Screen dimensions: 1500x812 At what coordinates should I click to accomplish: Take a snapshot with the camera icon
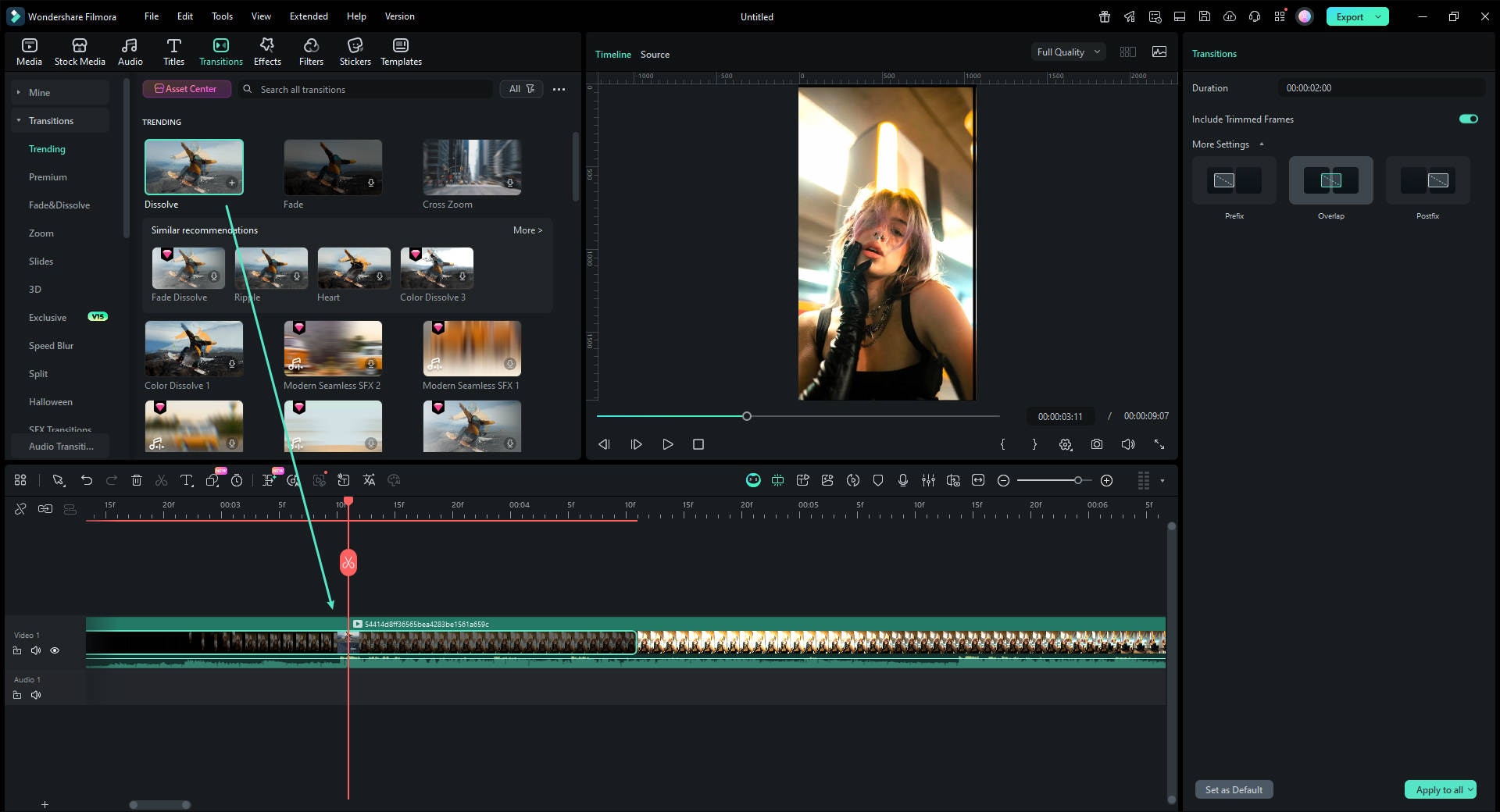[x=1097, y=444]
